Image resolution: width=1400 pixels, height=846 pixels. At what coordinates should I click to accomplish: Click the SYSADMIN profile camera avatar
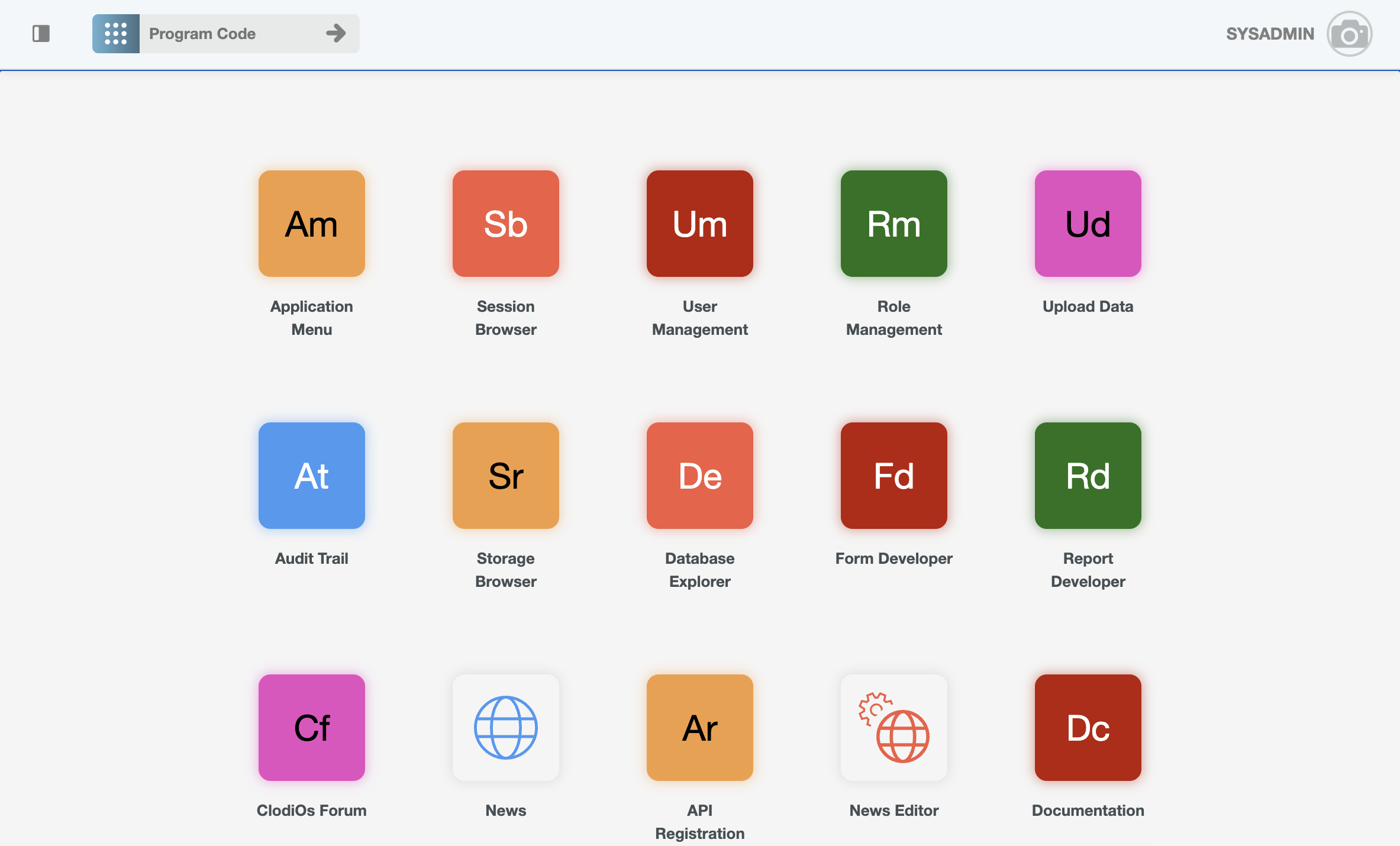[1349, 34]
